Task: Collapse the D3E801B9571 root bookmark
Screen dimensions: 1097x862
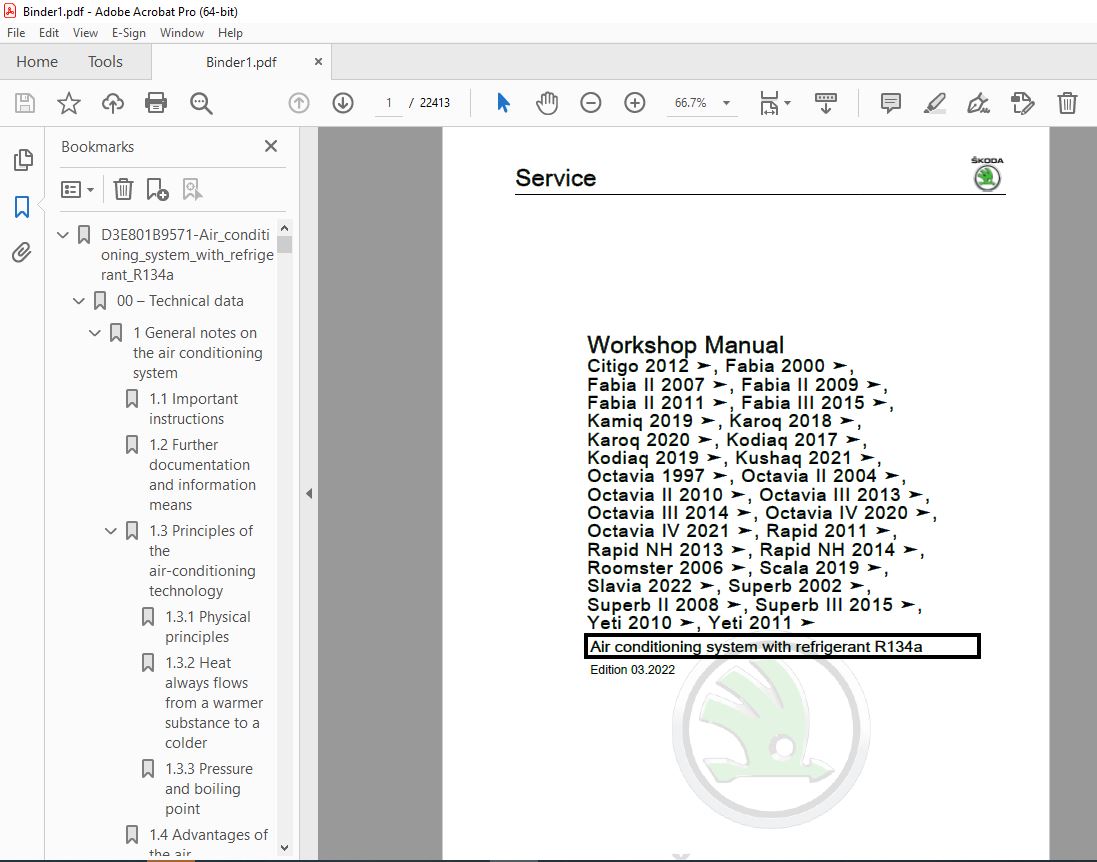Action: 63,235
